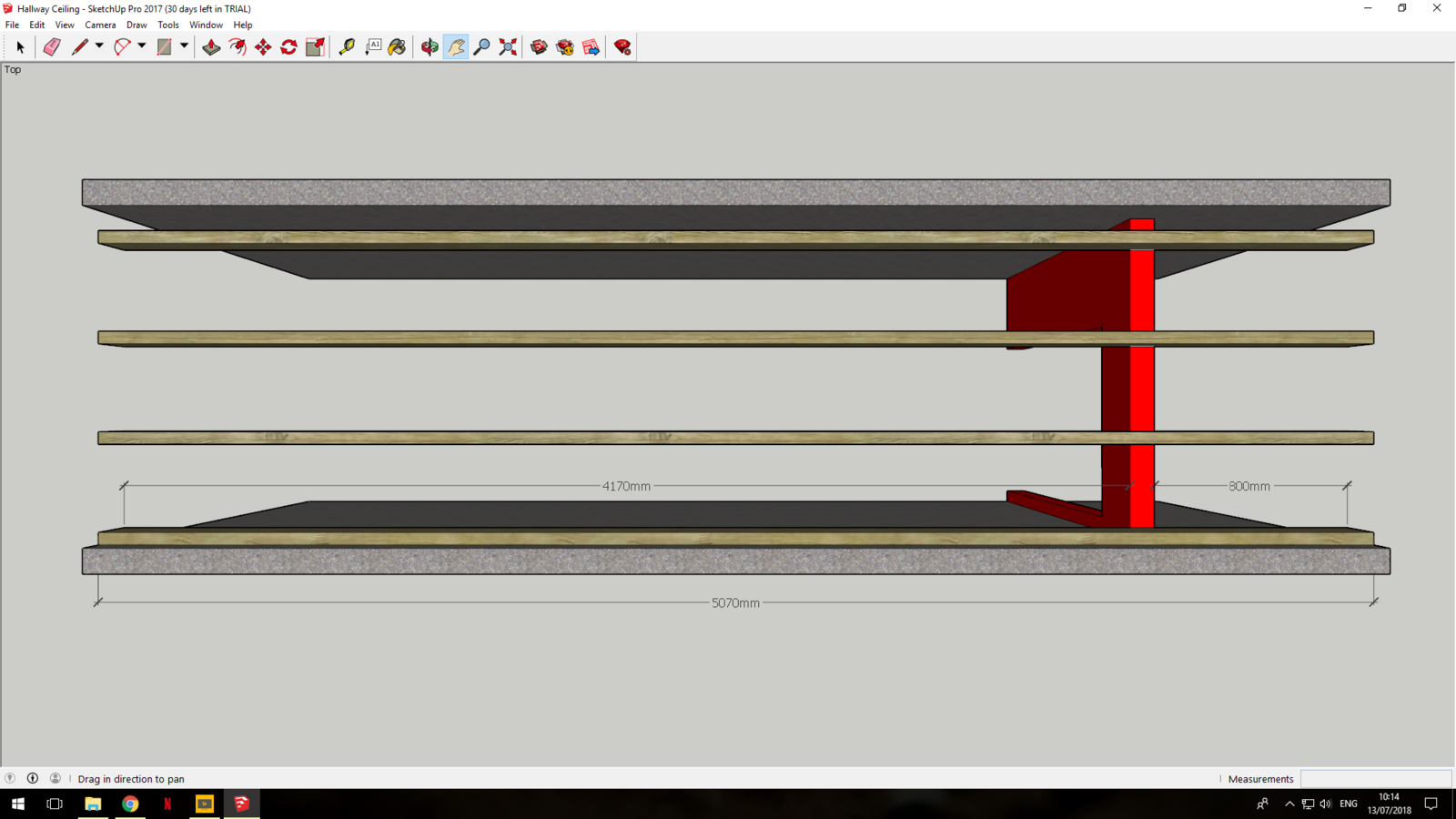This screenshot has width=1456, height=819.
Task: Open the Window menu
Action: (x=206, y=25)
